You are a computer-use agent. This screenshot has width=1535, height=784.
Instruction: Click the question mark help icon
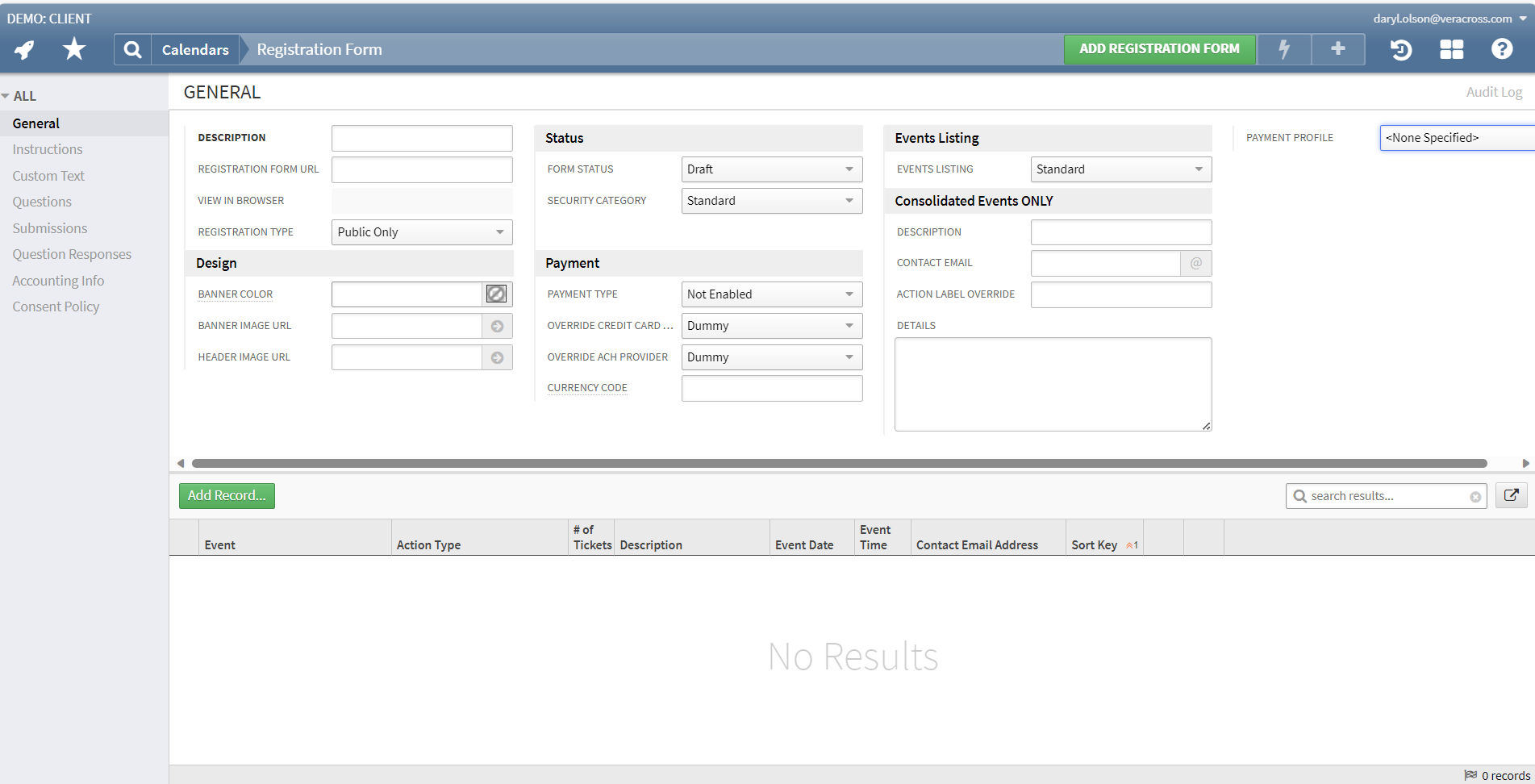[x=1501, y=49]
